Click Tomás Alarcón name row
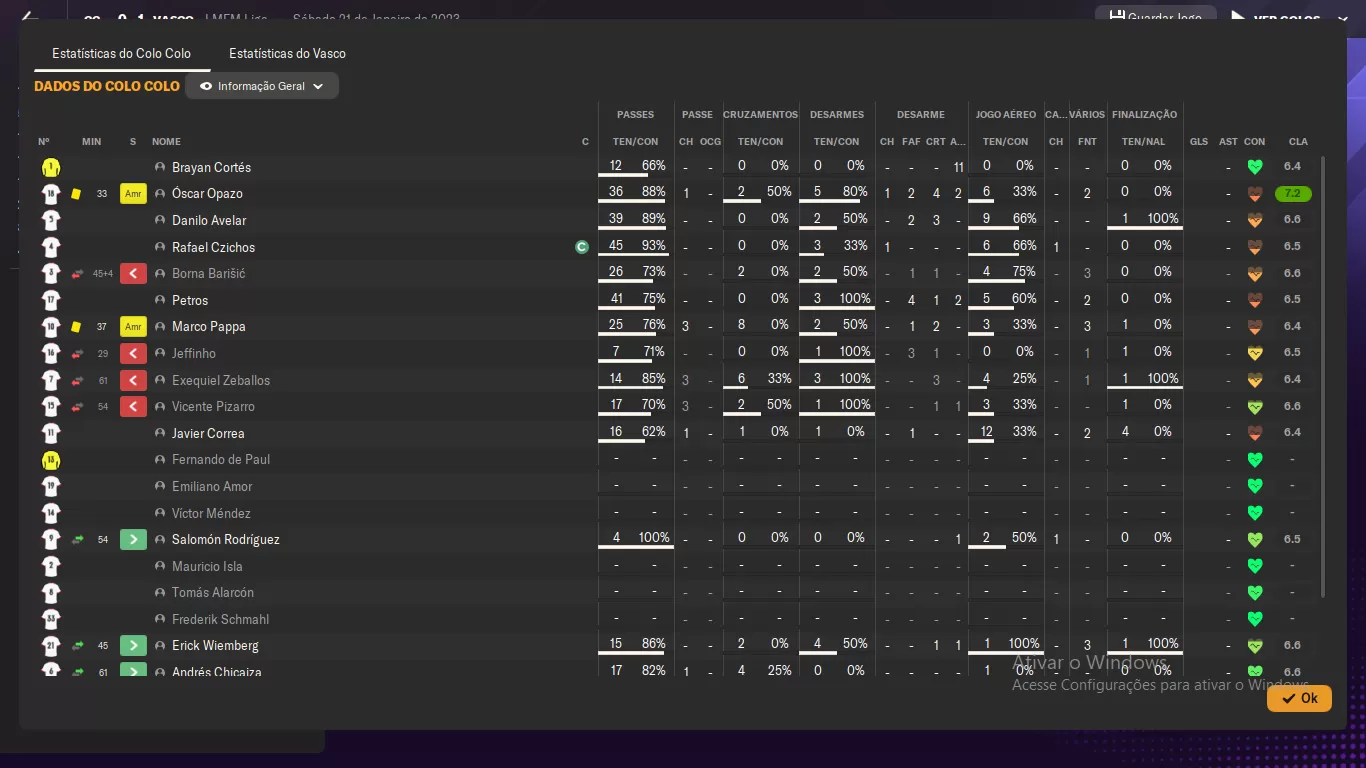The image size is (1366, 768). tap(213, 592)
